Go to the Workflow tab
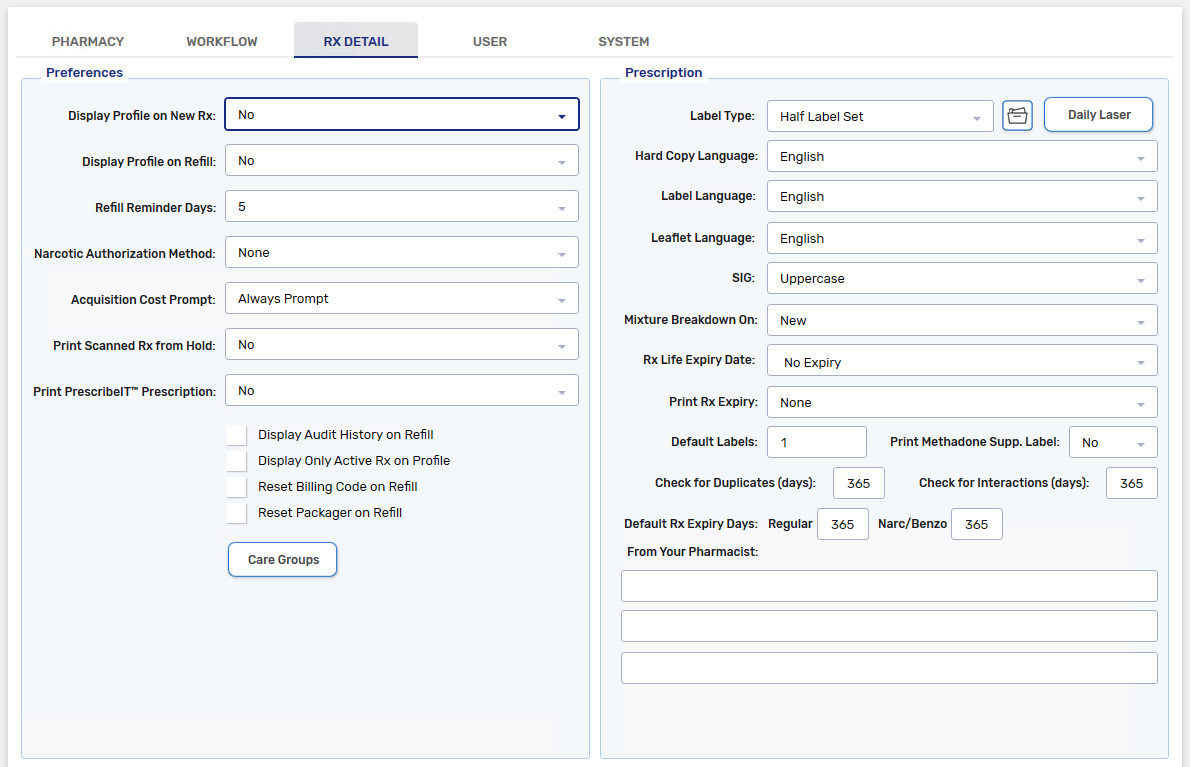The height and width of the screenshot is (767, 1190). (222, 42)
